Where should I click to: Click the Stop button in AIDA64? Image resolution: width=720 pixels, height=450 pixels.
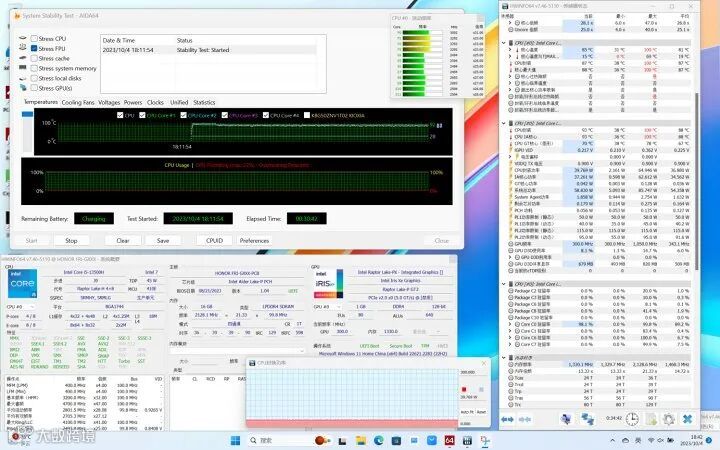[x=71, y=240]
